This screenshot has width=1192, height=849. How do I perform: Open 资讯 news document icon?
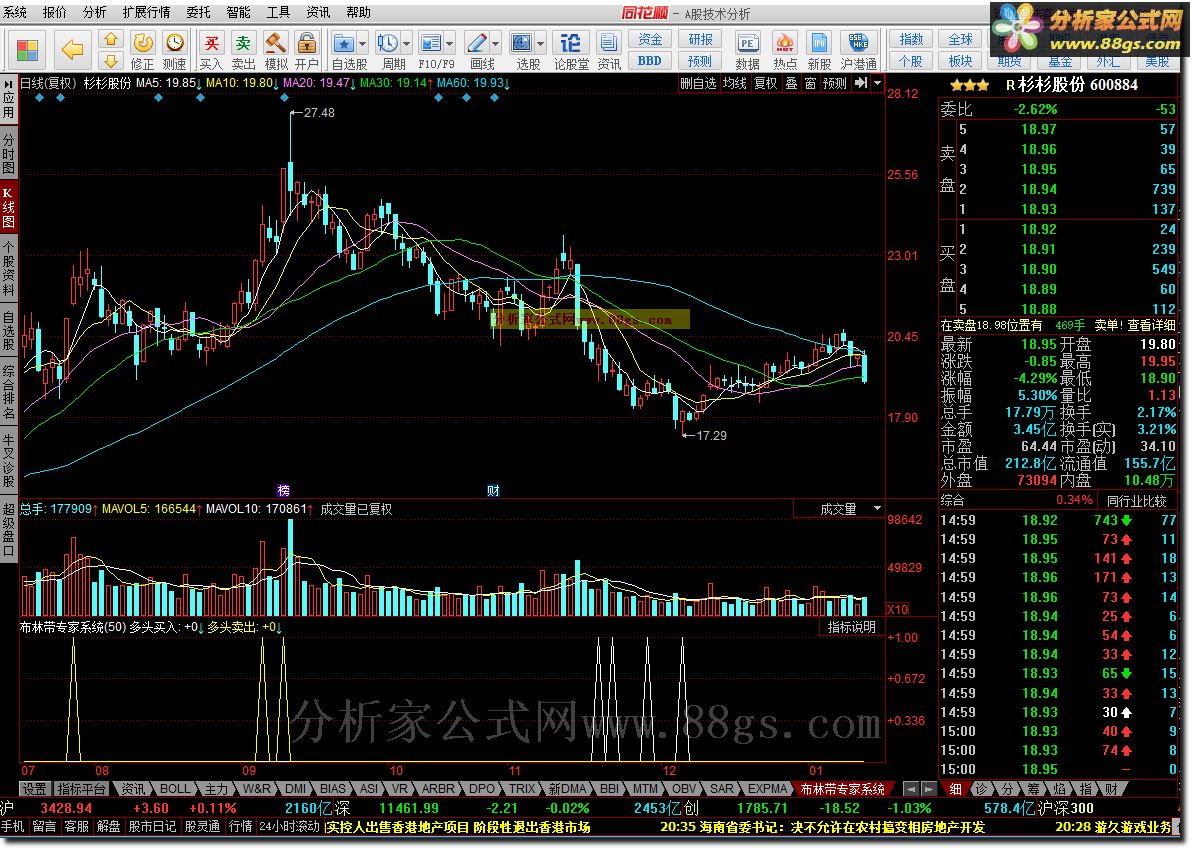608,51
